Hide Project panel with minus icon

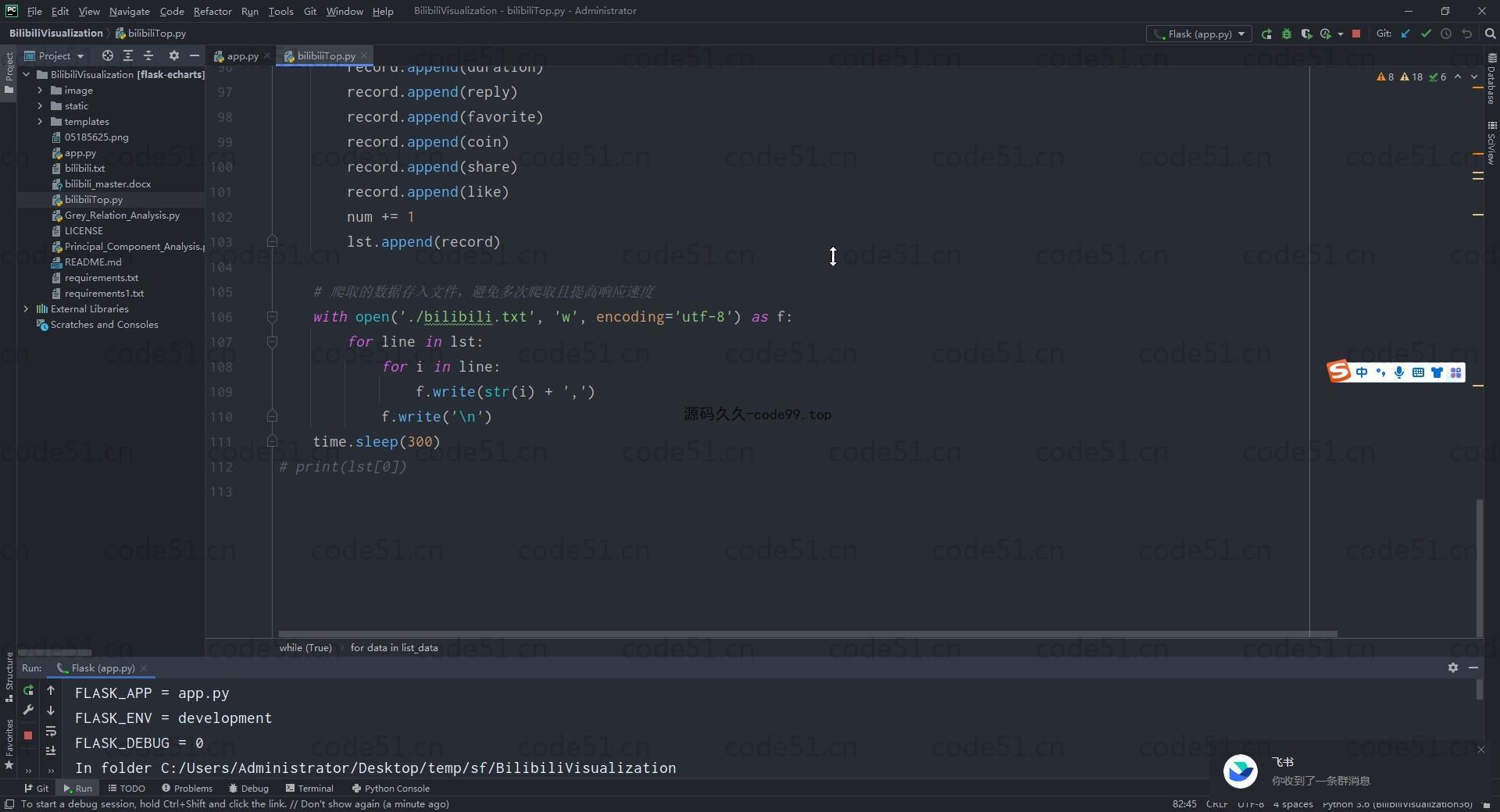(194, 55)
